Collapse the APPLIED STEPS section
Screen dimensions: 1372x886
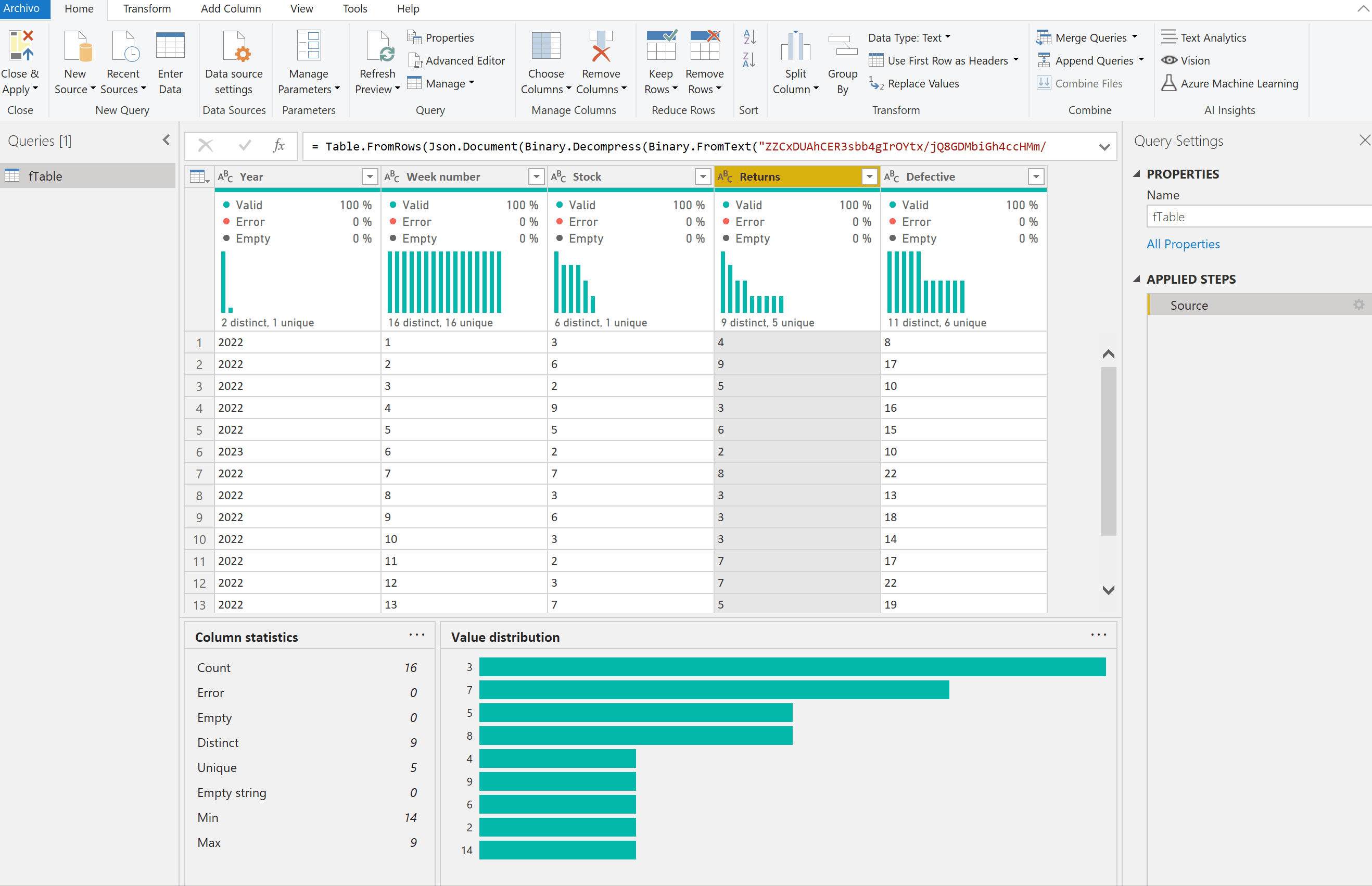[1137, 279]
